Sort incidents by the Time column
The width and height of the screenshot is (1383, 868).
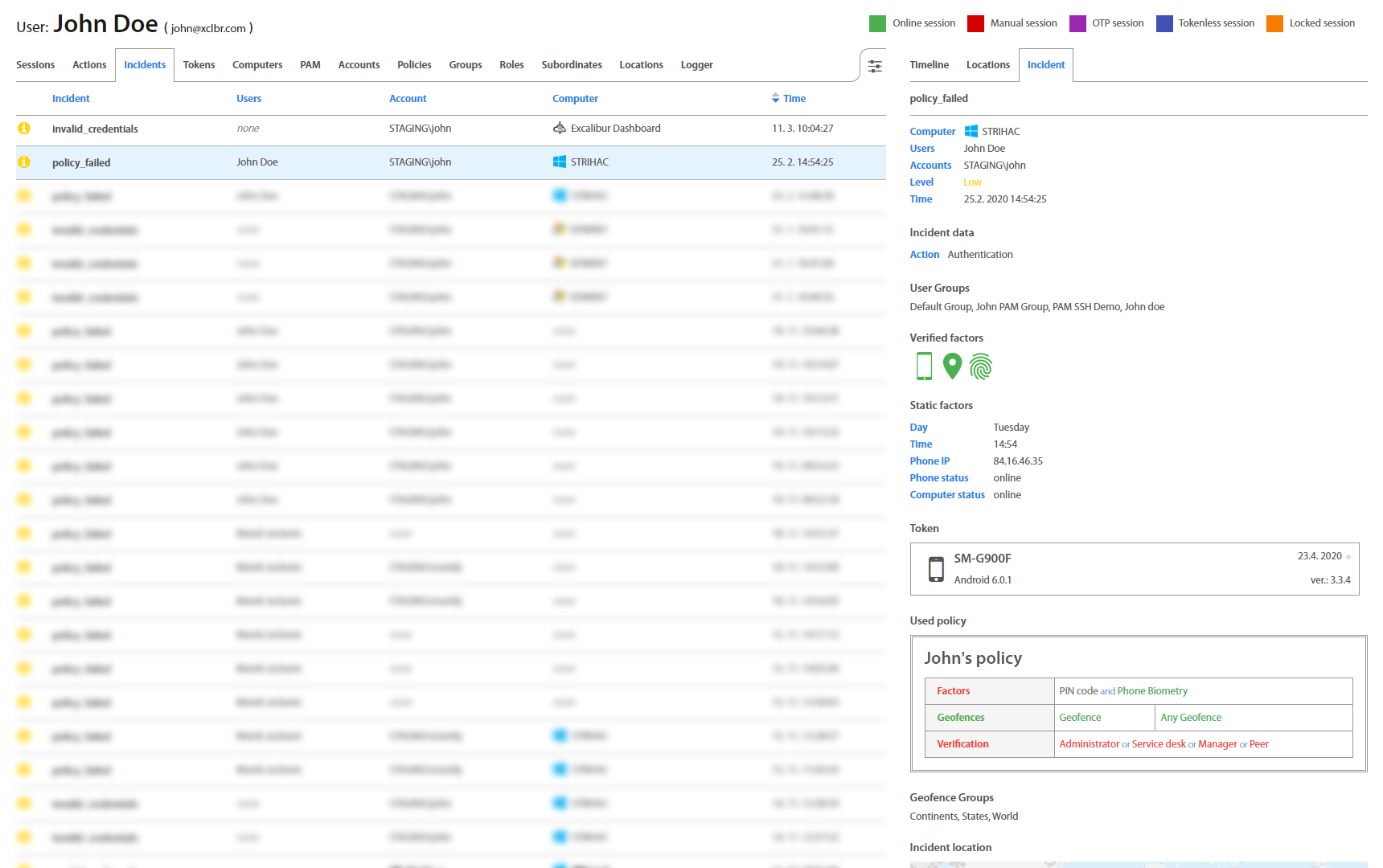tap(794, 99)
